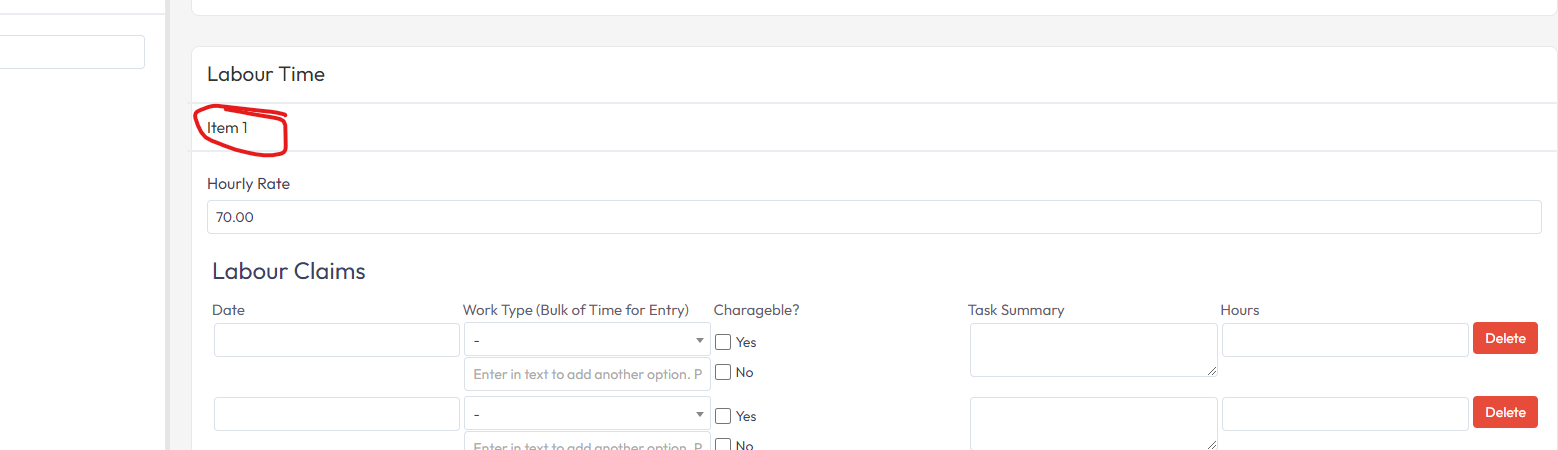The width and height of the screenshot is (1558, 450).
Task: Click the first row Task Summary textarea
Action: [x=1093, y=350]
